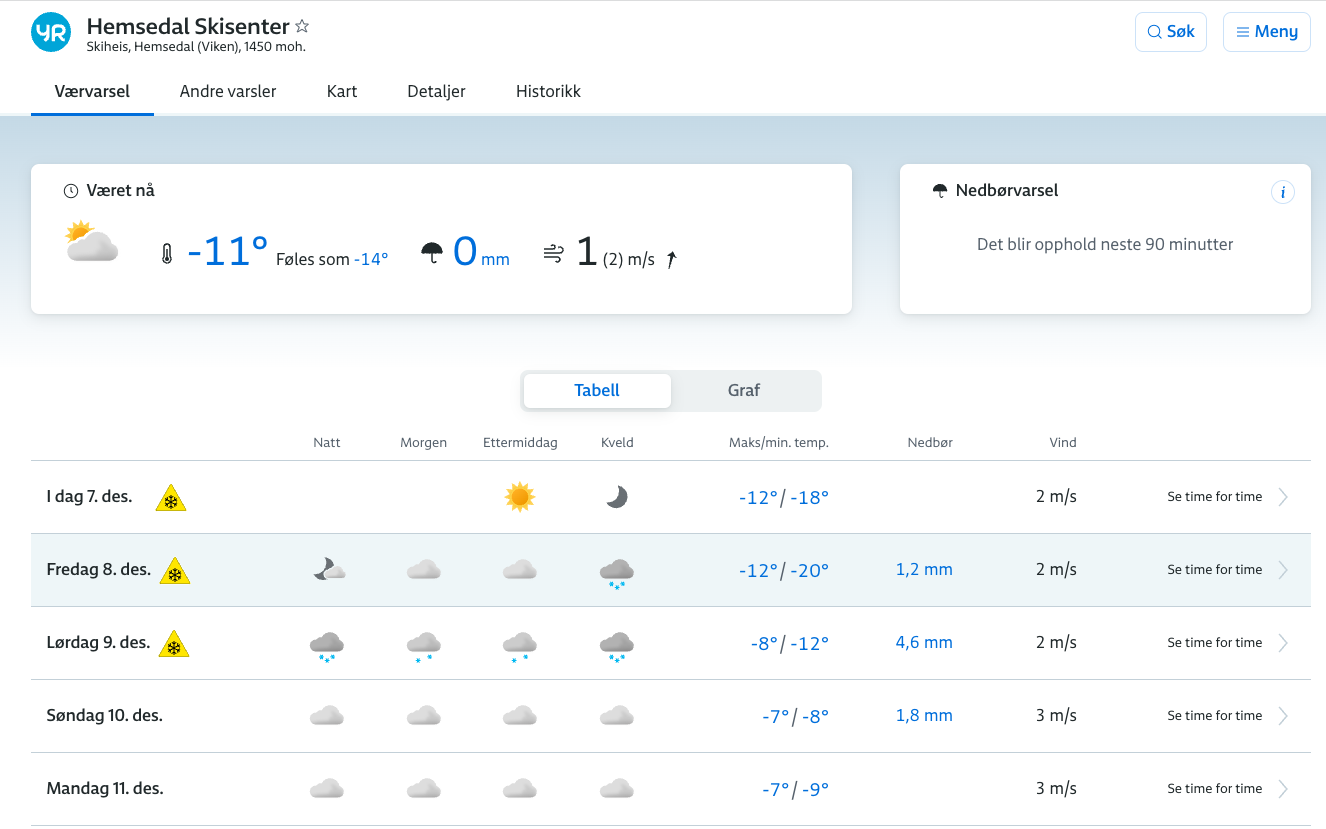Image resolution: width=1326 pixels, height=829 pixels.
Task: Click the sunny afternoon icon for today
Action: (x=520, y=497)
